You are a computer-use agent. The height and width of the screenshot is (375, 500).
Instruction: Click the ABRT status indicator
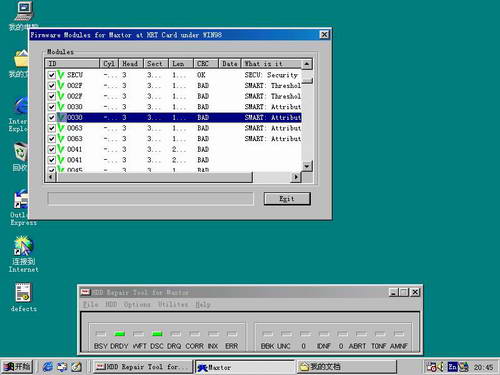(361, 333)
